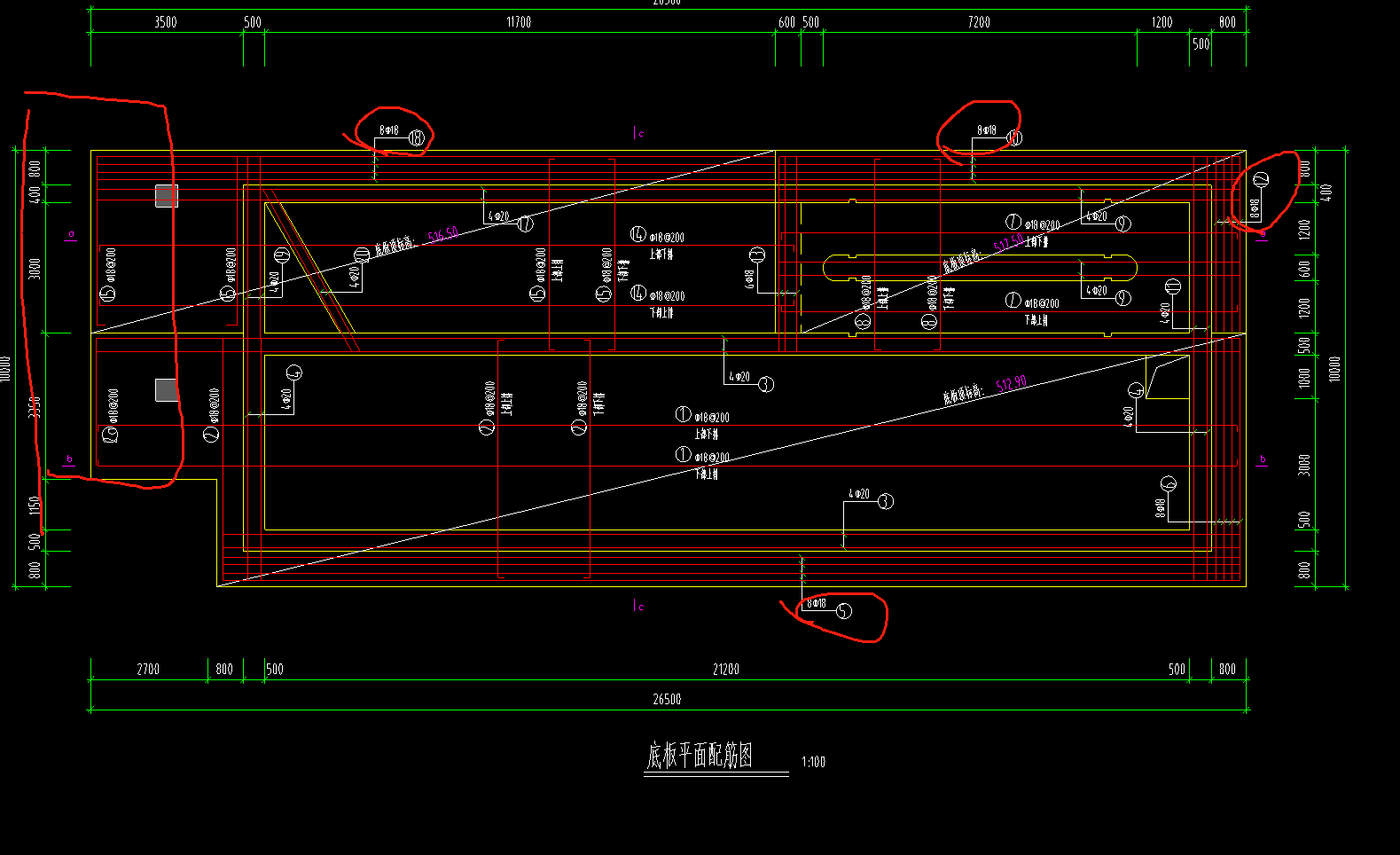
Task: Select the 3350 dimension text
Action: (35, 407)
